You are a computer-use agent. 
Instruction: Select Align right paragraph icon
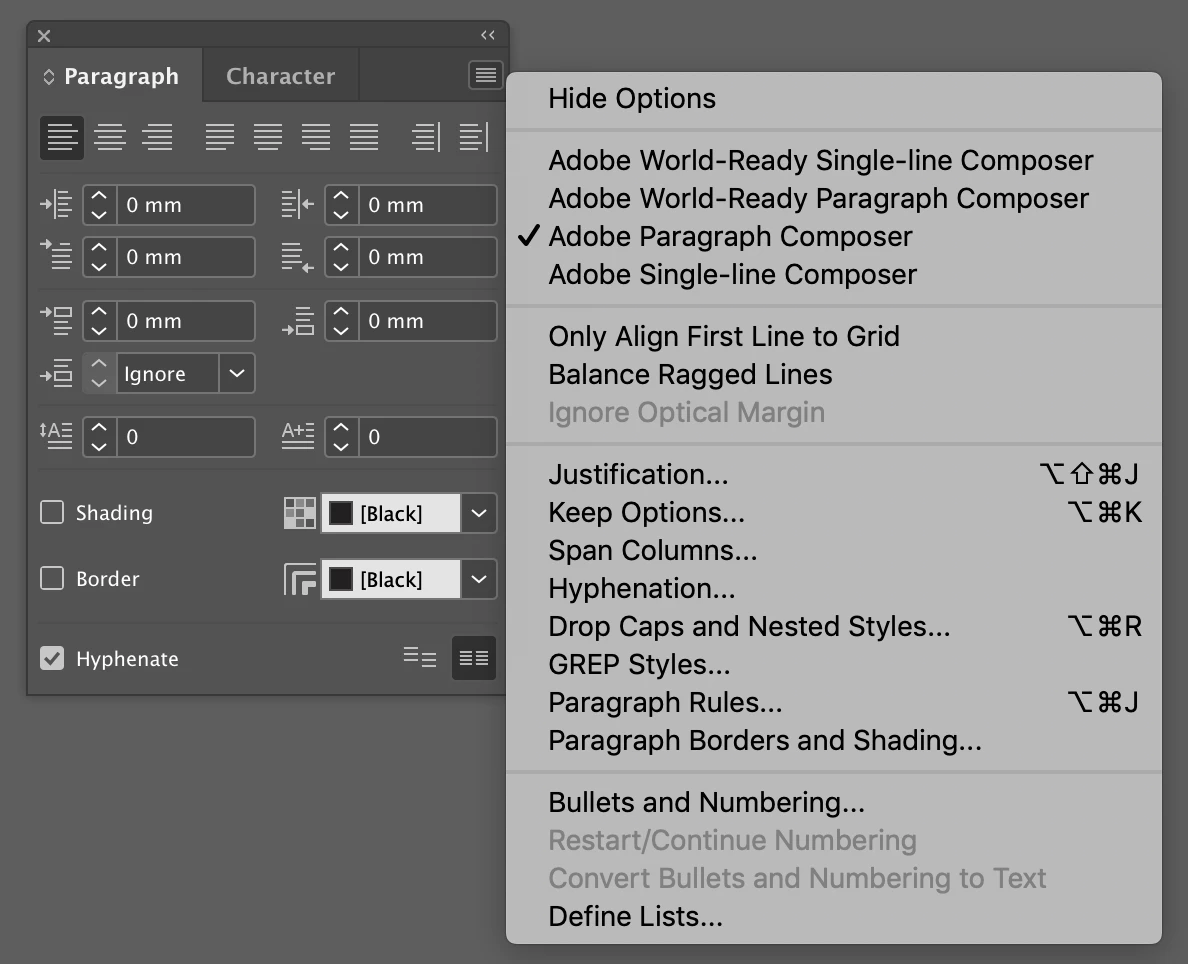[x=157, y=137]
